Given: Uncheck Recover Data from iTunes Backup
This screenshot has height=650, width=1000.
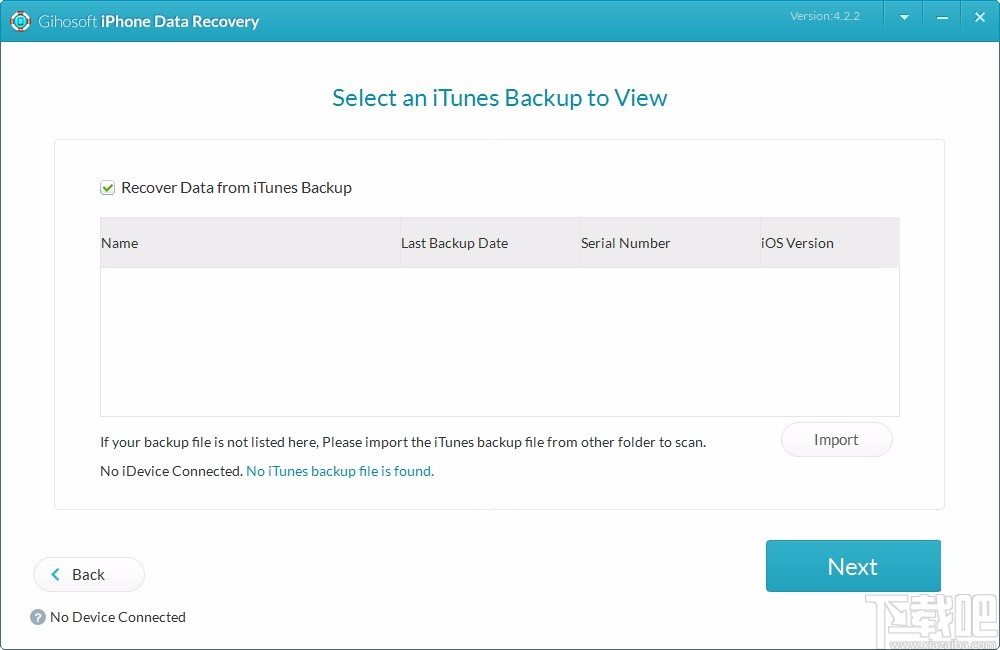Looking at the screenshot, I should click(107, 188).
